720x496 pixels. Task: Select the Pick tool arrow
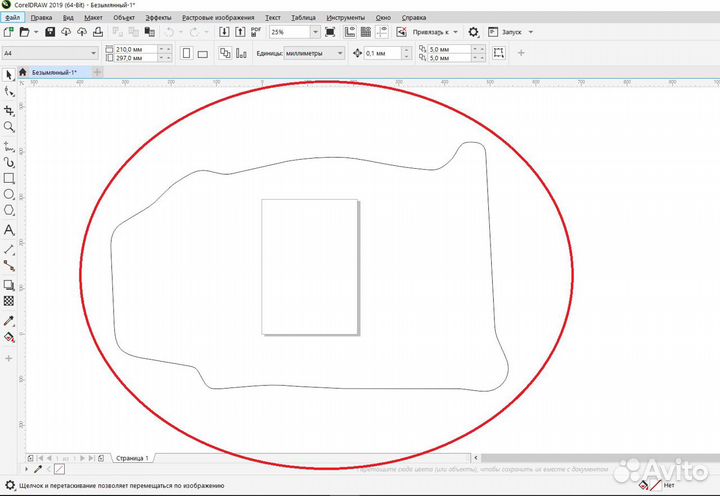9,75
